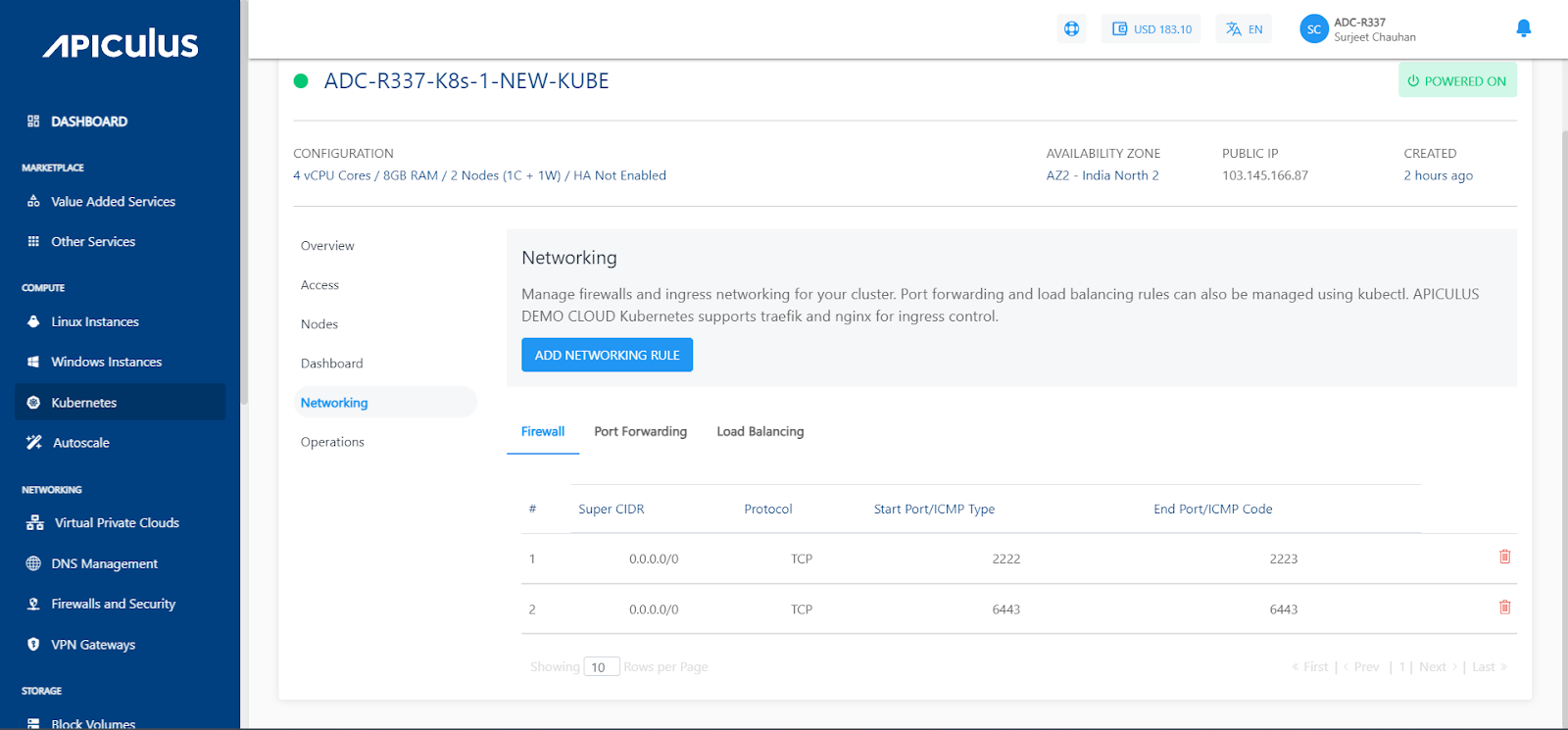1568x730 pixels.
Task: Click the SC user avatar
Action: click(1314, 29)
